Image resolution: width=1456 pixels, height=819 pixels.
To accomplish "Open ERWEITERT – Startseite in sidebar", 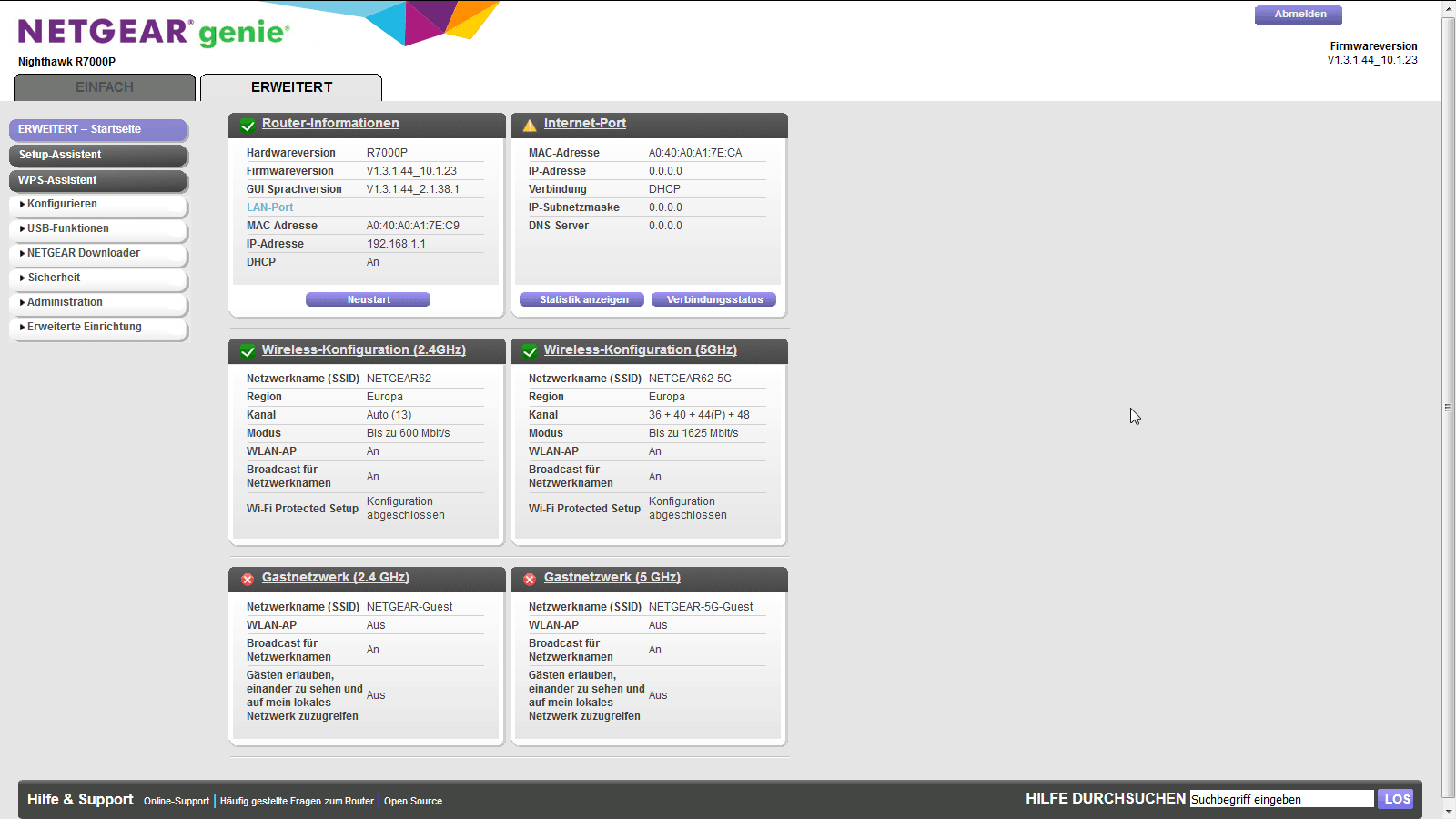I will [98, 129].
